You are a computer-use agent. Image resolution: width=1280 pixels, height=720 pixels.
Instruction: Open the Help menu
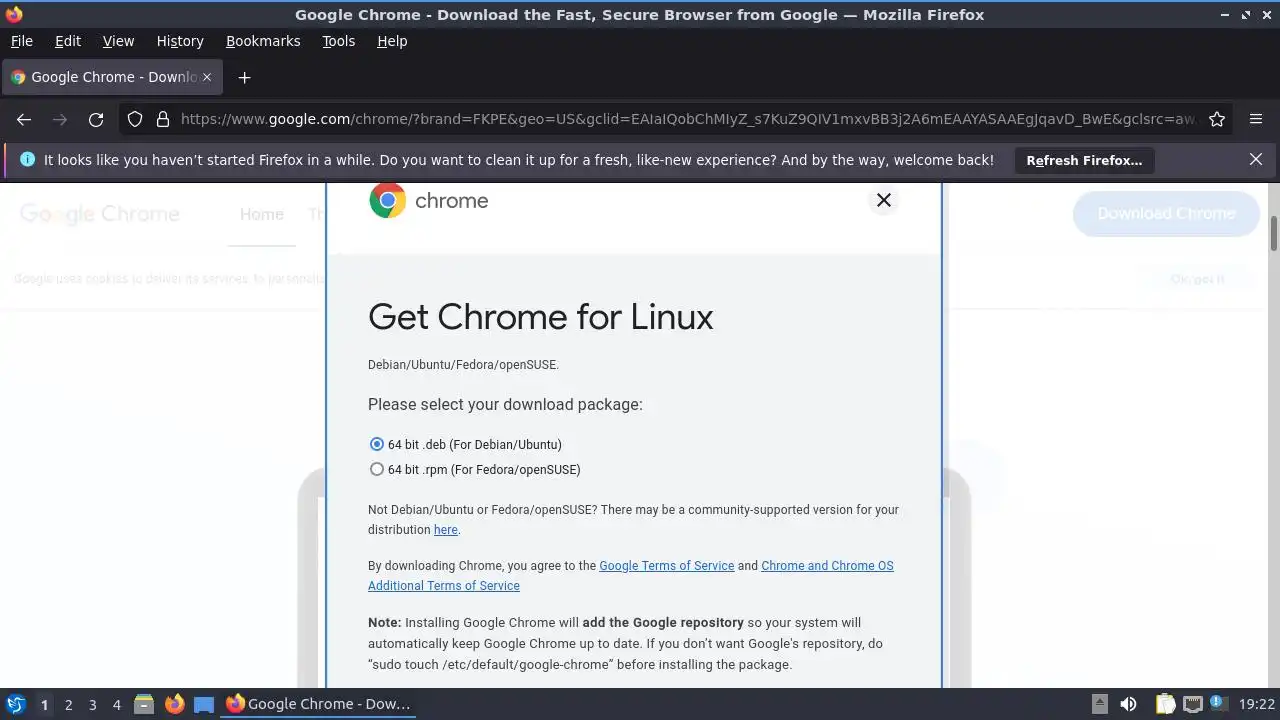(x=392, y=41)
